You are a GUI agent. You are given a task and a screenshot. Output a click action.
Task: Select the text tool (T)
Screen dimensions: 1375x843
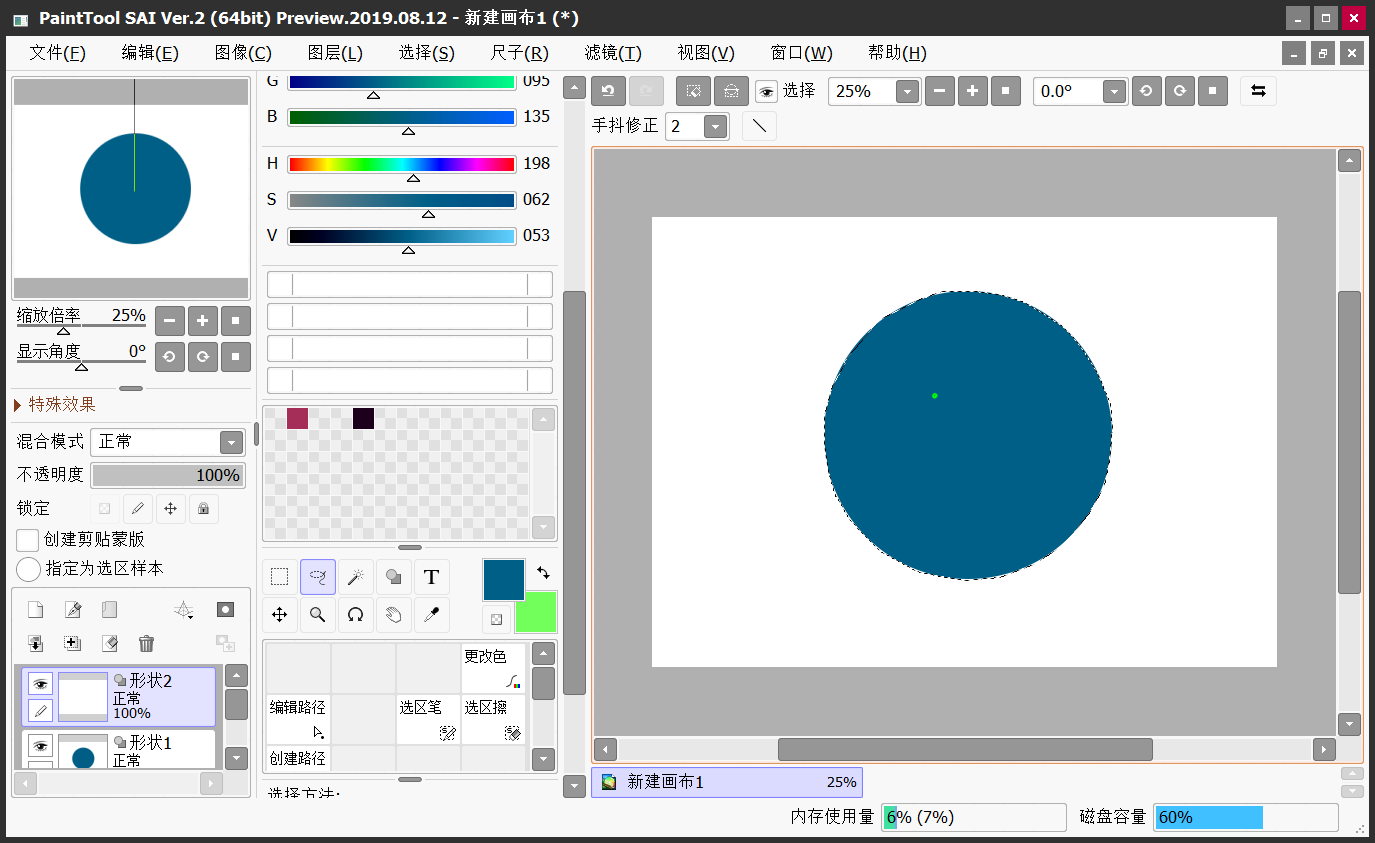point(432,577)
